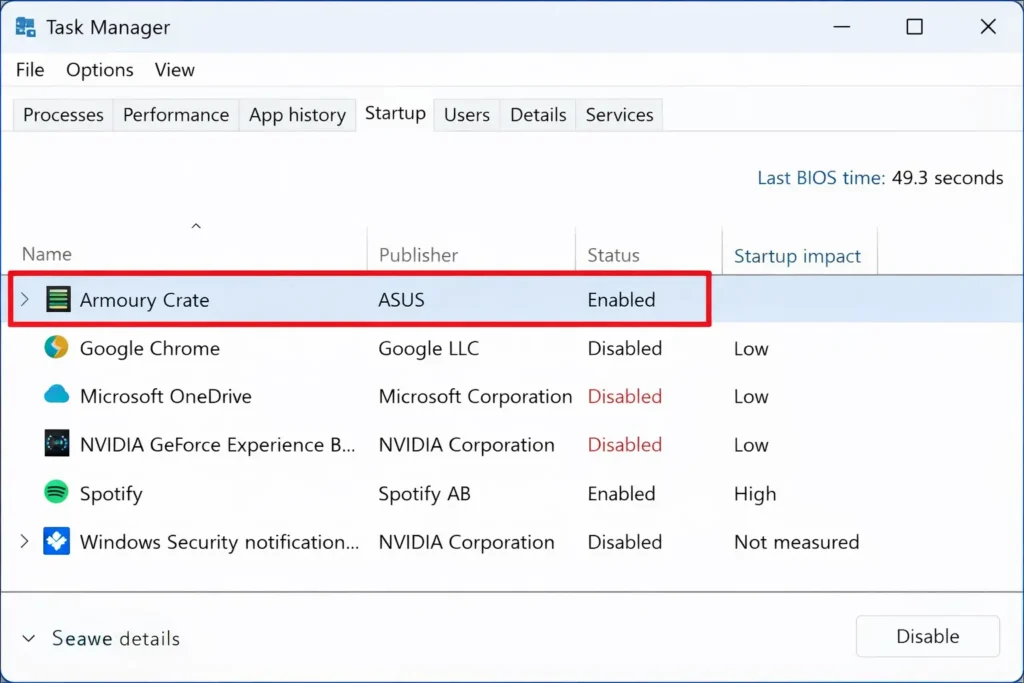Image resolution: width=1024 pixels, height=683 pixels.
Task: Click the Spotify icon
Action: click(57, 493)
